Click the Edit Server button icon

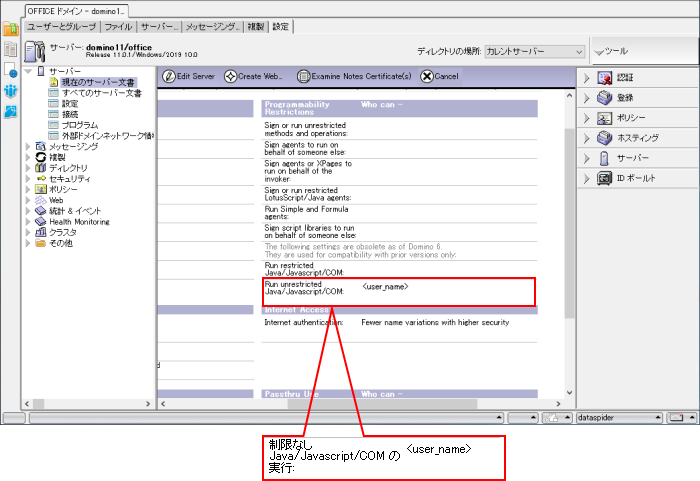[168, 77]
